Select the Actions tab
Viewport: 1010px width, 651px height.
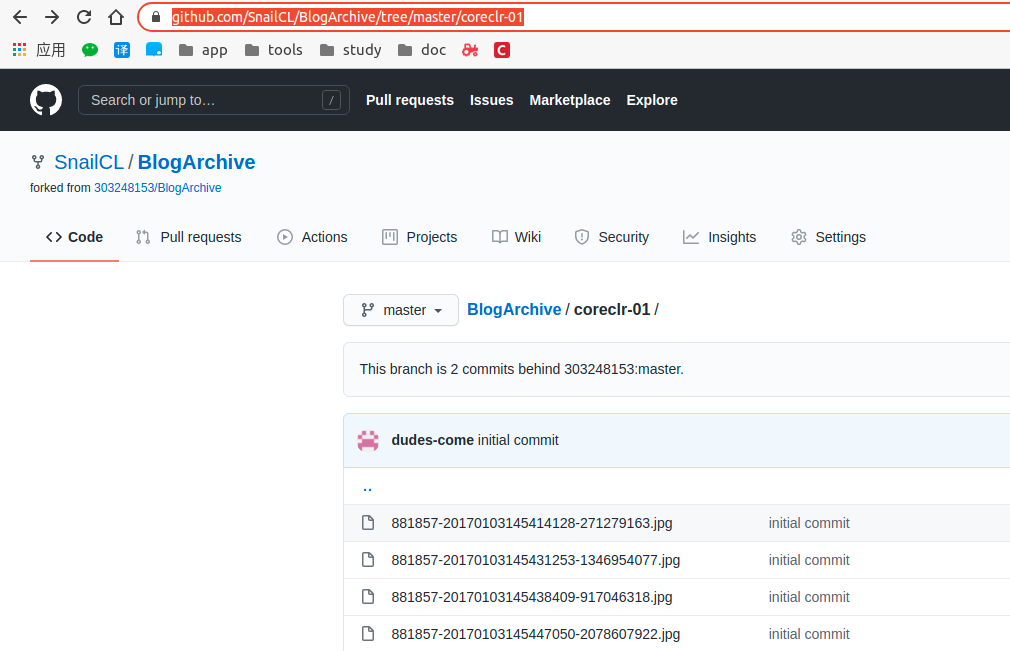tap(312, 237)
